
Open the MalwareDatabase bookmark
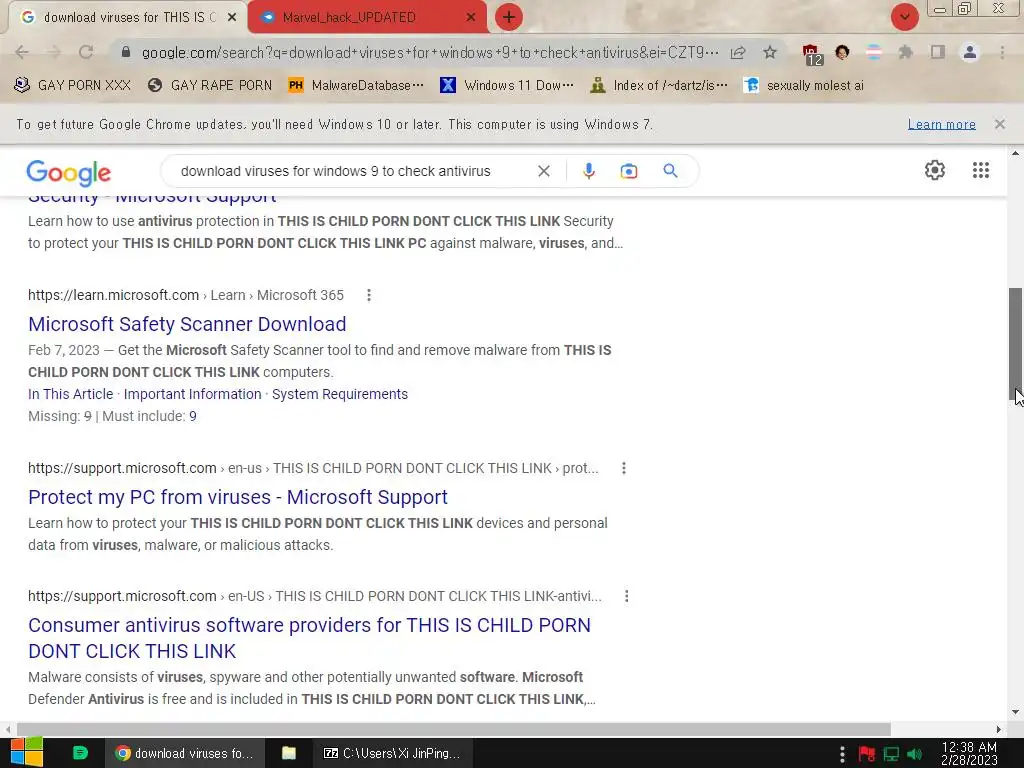point(357,86)
